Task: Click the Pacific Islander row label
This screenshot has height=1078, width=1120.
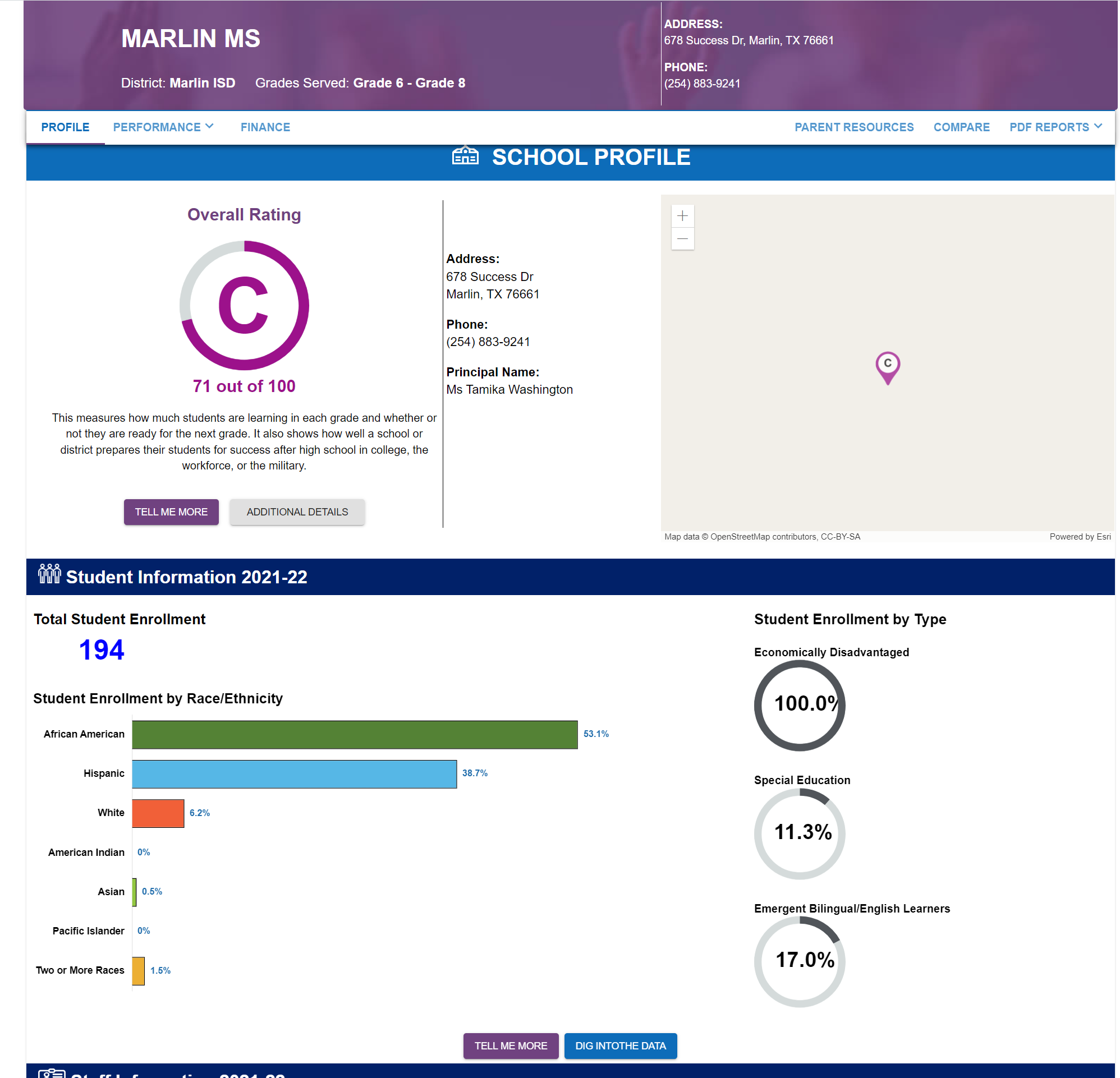Action: (88, 931)
